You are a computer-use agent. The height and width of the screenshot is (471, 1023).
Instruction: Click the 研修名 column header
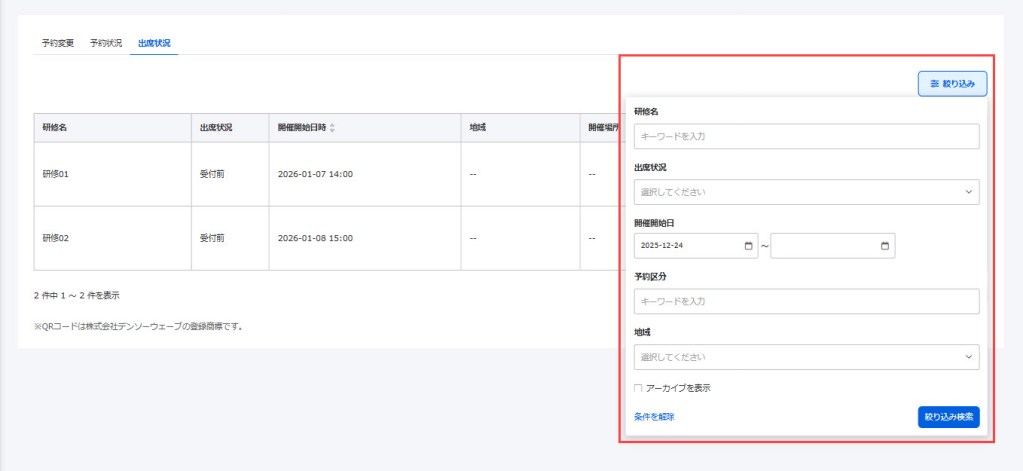(x=55, y=128)
